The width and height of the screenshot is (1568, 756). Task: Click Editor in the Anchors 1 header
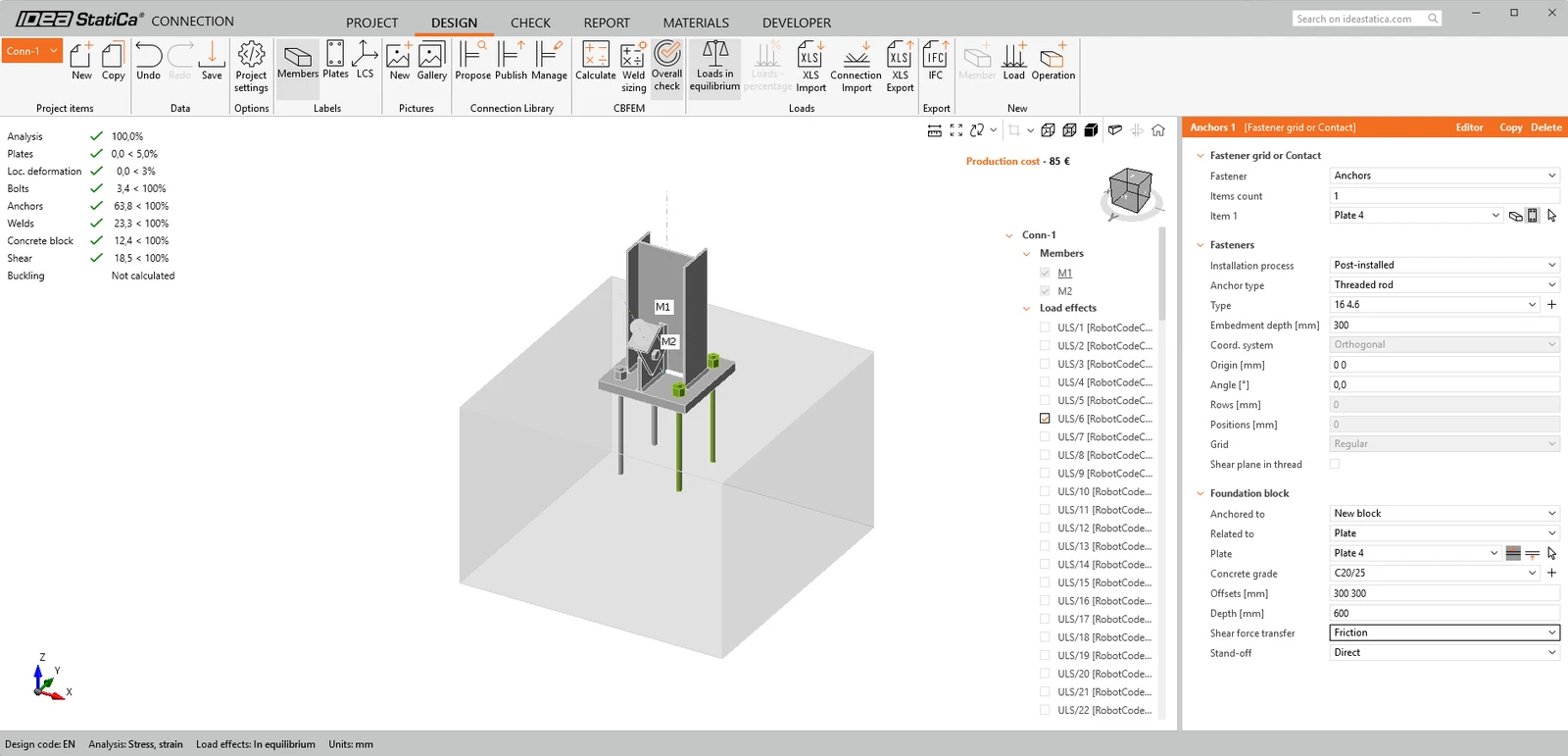tap(1469, 127)
